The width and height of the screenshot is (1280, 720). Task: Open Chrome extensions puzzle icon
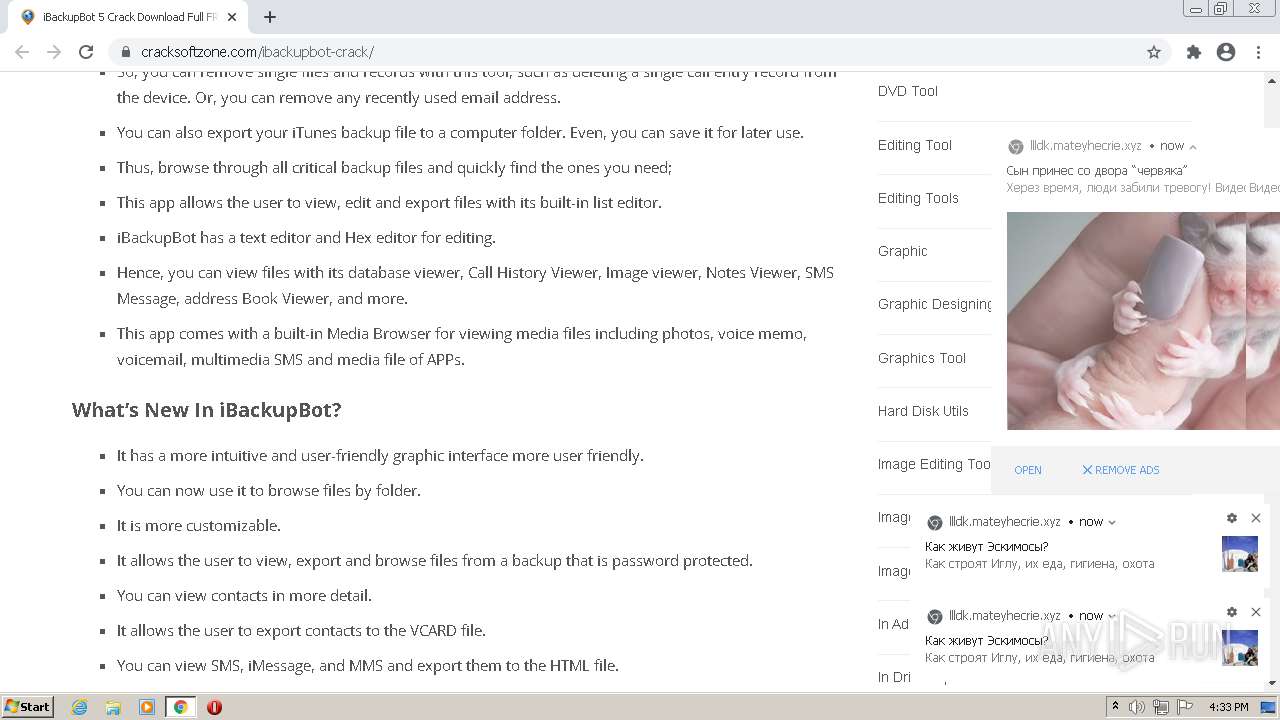point(1194,52)
